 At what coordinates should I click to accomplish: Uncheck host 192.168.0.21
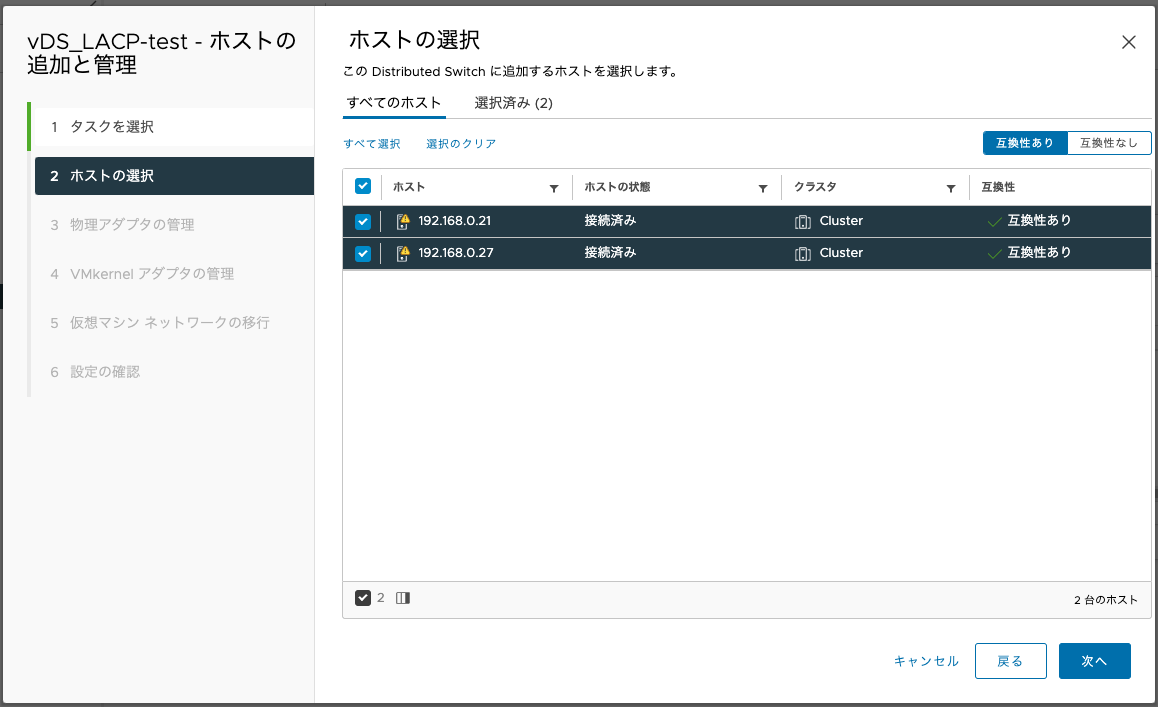tap(363, 221)
